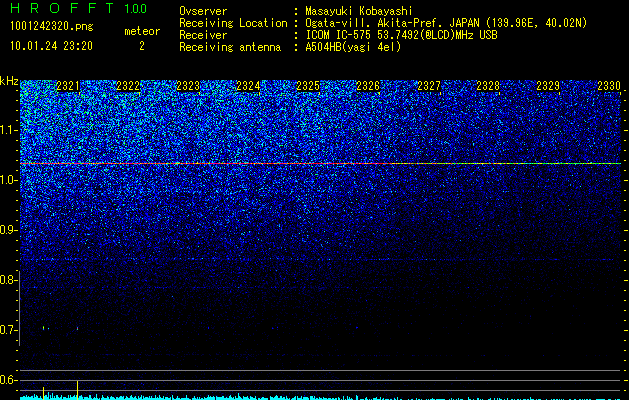Screen dimensions: 629x400
Task: Click the 0.8 frequency axis label
Action: tap(7, 280)
